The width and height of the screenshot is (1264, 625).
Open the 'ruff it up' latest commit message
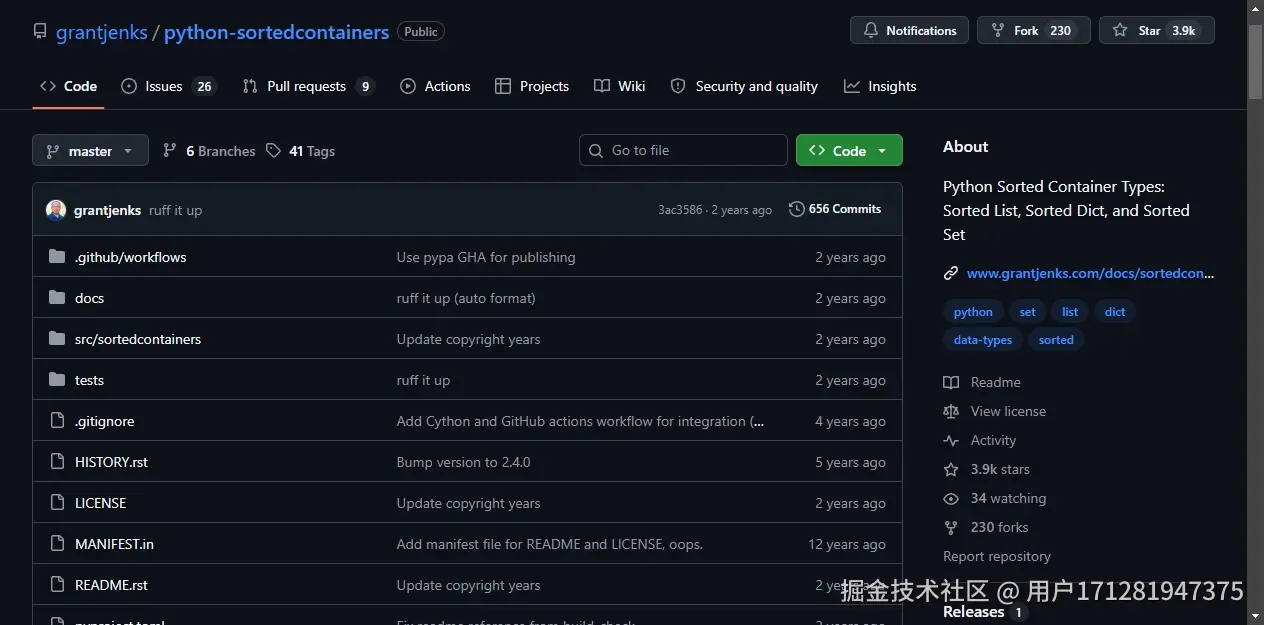point(175,210)
